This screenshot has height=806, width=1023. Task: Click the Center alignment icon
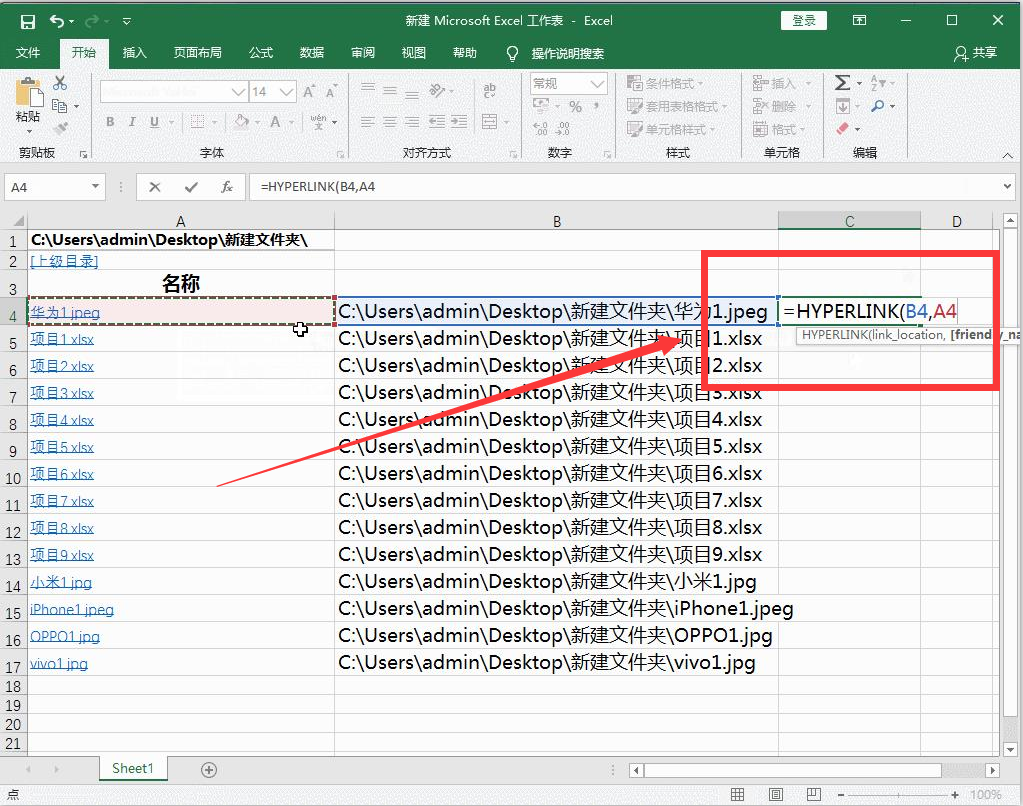390,122
